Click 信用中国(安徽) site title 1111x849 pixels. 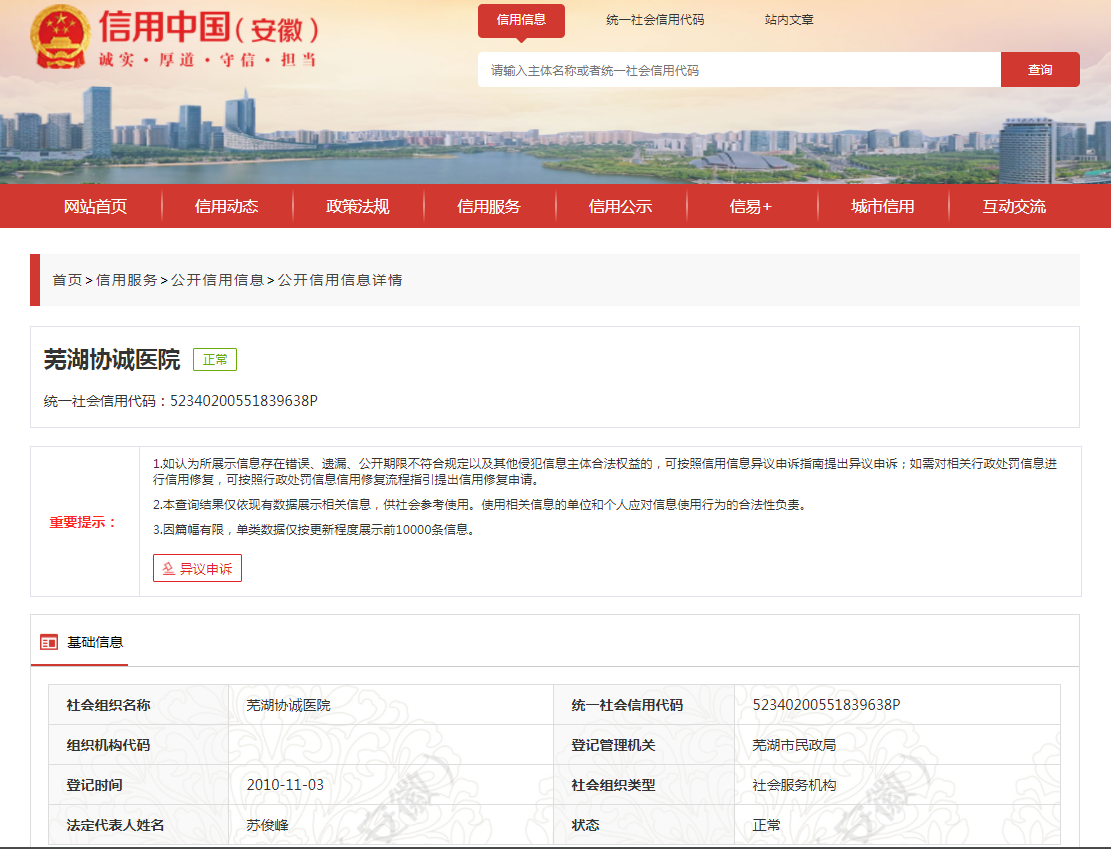[209, 27]
